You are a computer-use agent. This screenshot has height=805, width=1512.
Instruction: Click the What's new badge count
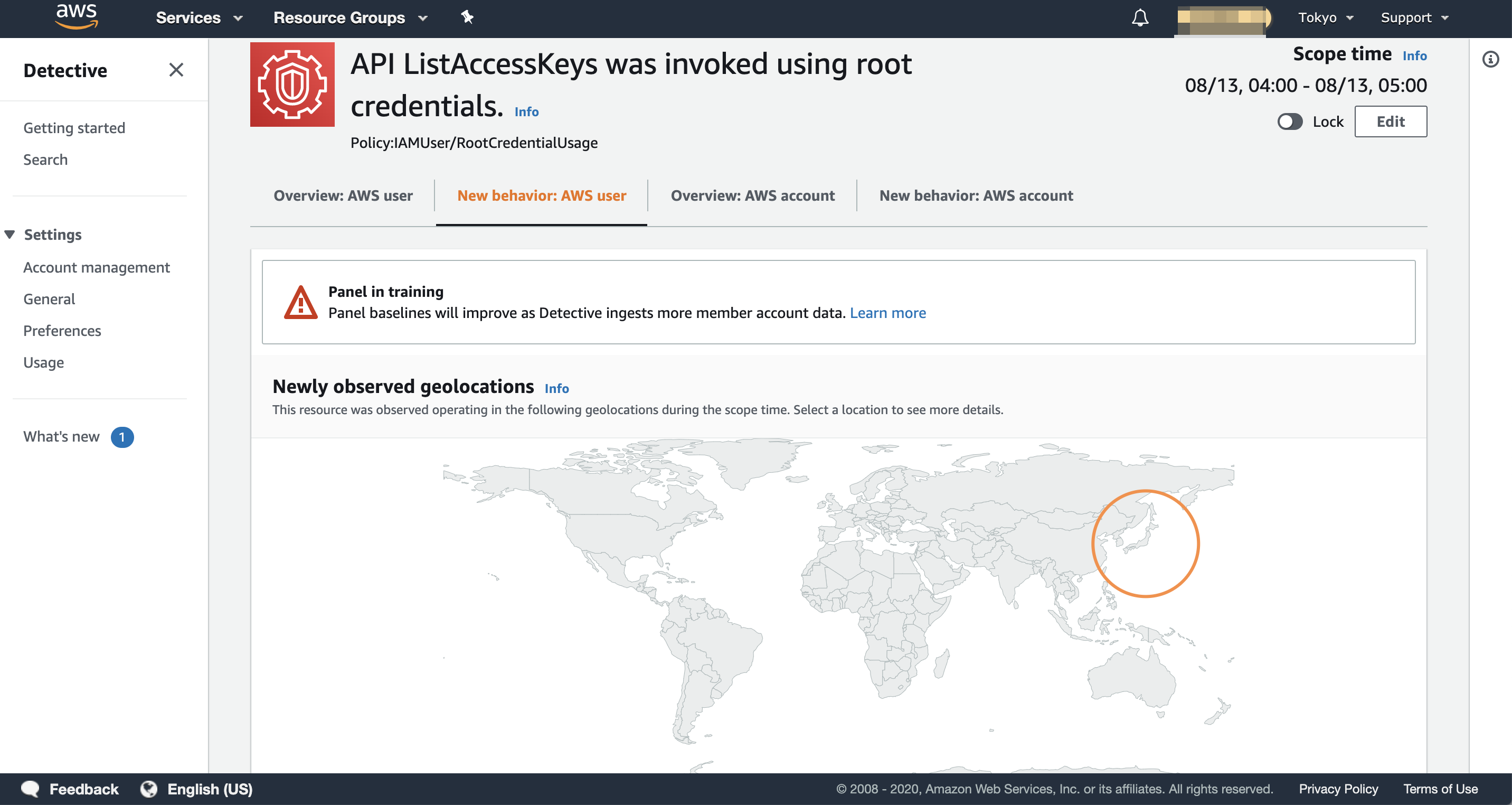[x=122, y=437]
